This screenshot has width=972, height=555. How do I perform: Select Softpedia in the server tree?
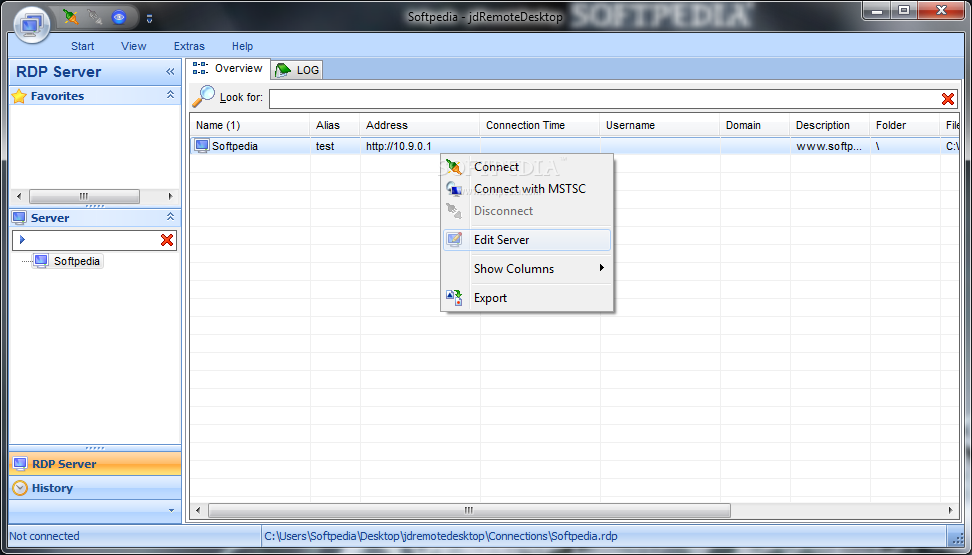pos(76,261)
